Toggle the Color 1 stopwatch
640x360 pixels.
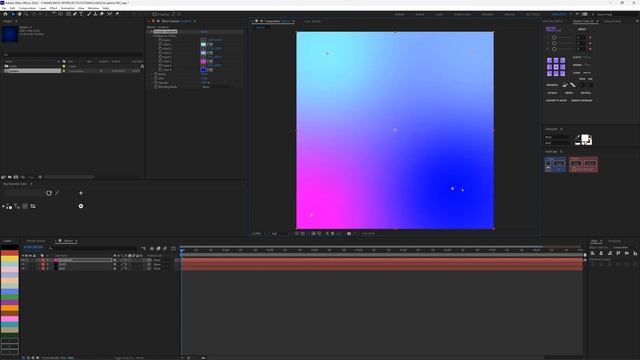pos(160,44)
